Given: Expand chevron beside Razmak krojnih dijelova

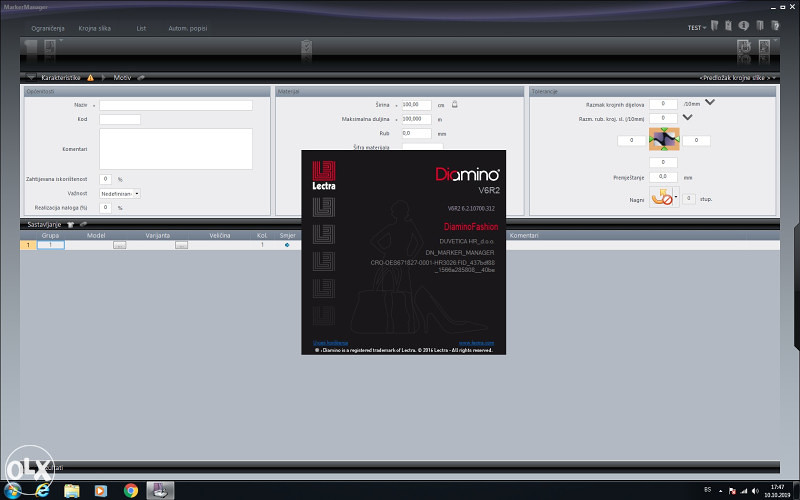Looking at the screenshot, I should click(x=710, y=102).
